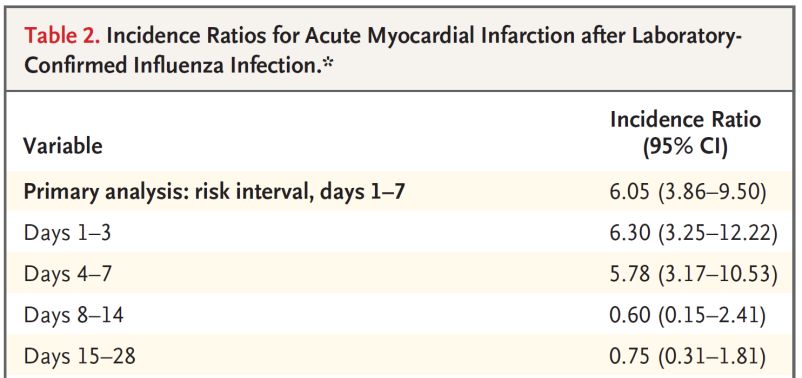Select the 'Variable' column header
This screenshot has height=378, width=802.
(63, 146)
